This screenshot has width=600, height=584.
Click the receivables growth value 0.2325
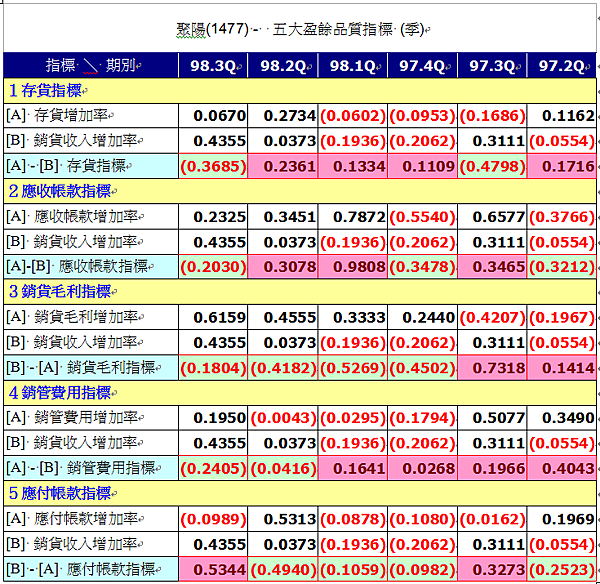click(x=219, y=217)
